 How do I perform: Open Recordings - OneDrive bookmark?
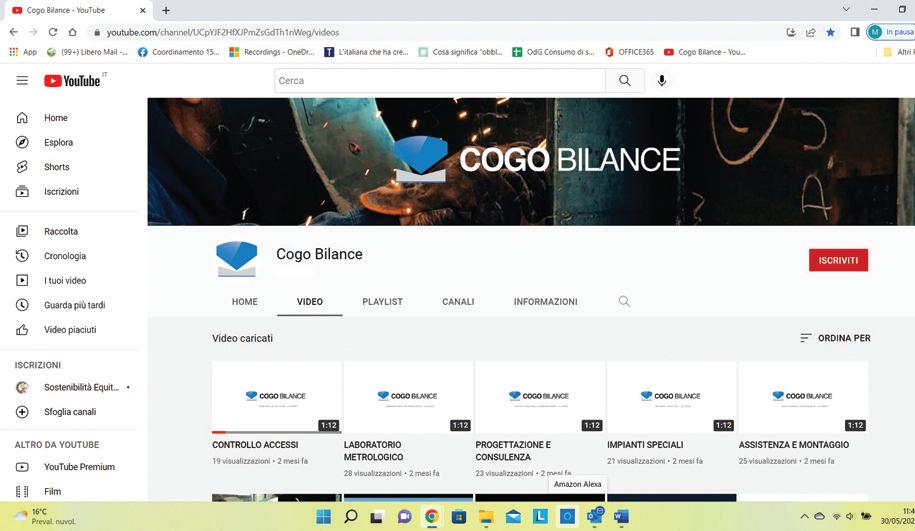pyautogui.click(x=272, y=52)
